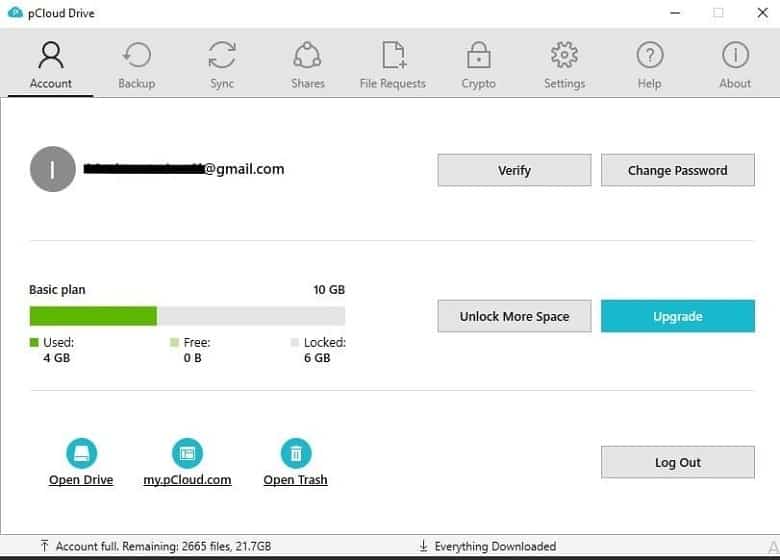Click the 'Locked: 6 GB' value
The width and height of the screenshot is (780, 560).
tap(317, 358)
